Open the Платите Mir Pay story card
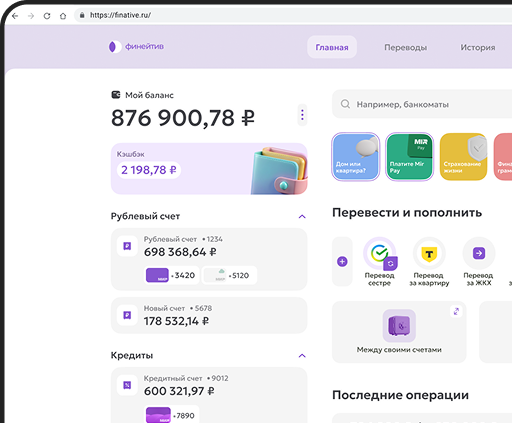Viewport: 512px width, 423px height. pos(410,157)
